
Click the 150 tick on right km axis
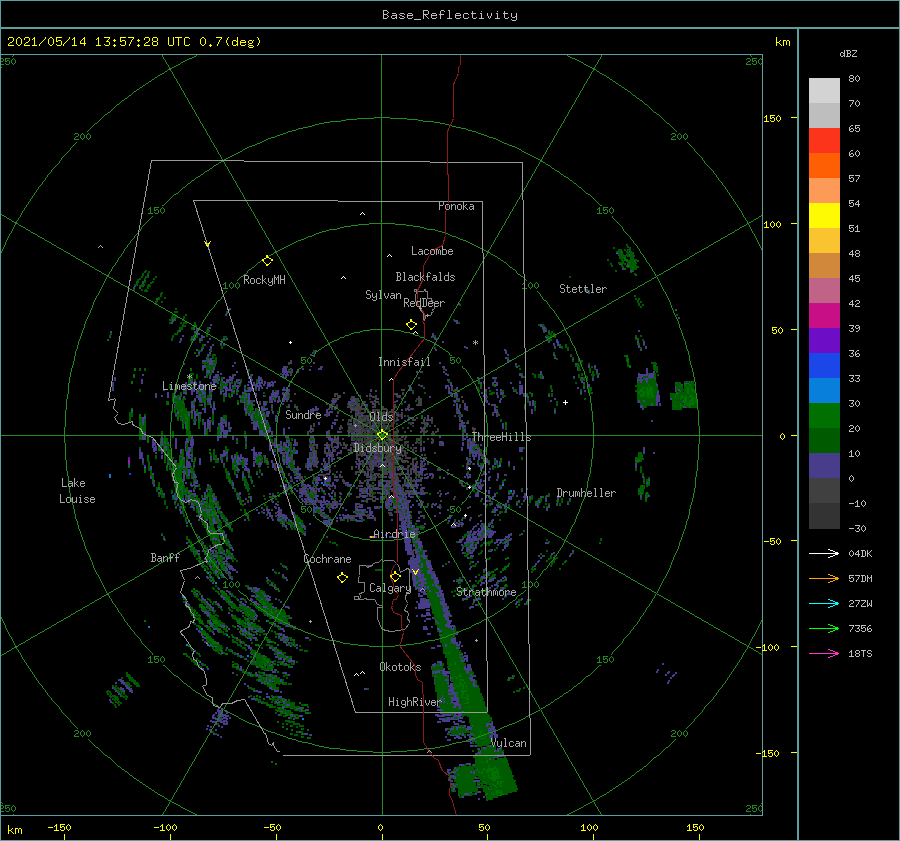point(772,118)
